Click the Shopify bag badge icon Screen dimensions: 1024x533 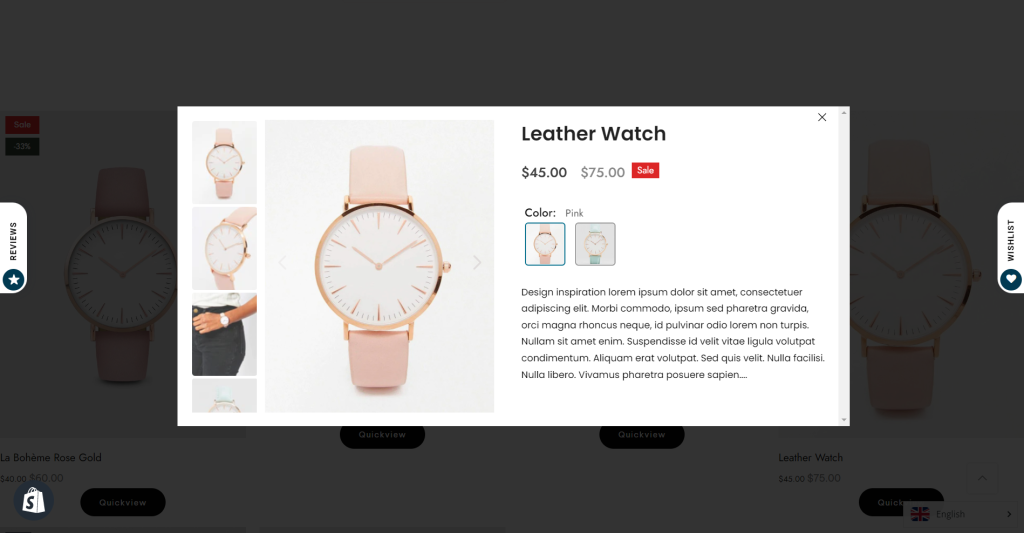33,501
